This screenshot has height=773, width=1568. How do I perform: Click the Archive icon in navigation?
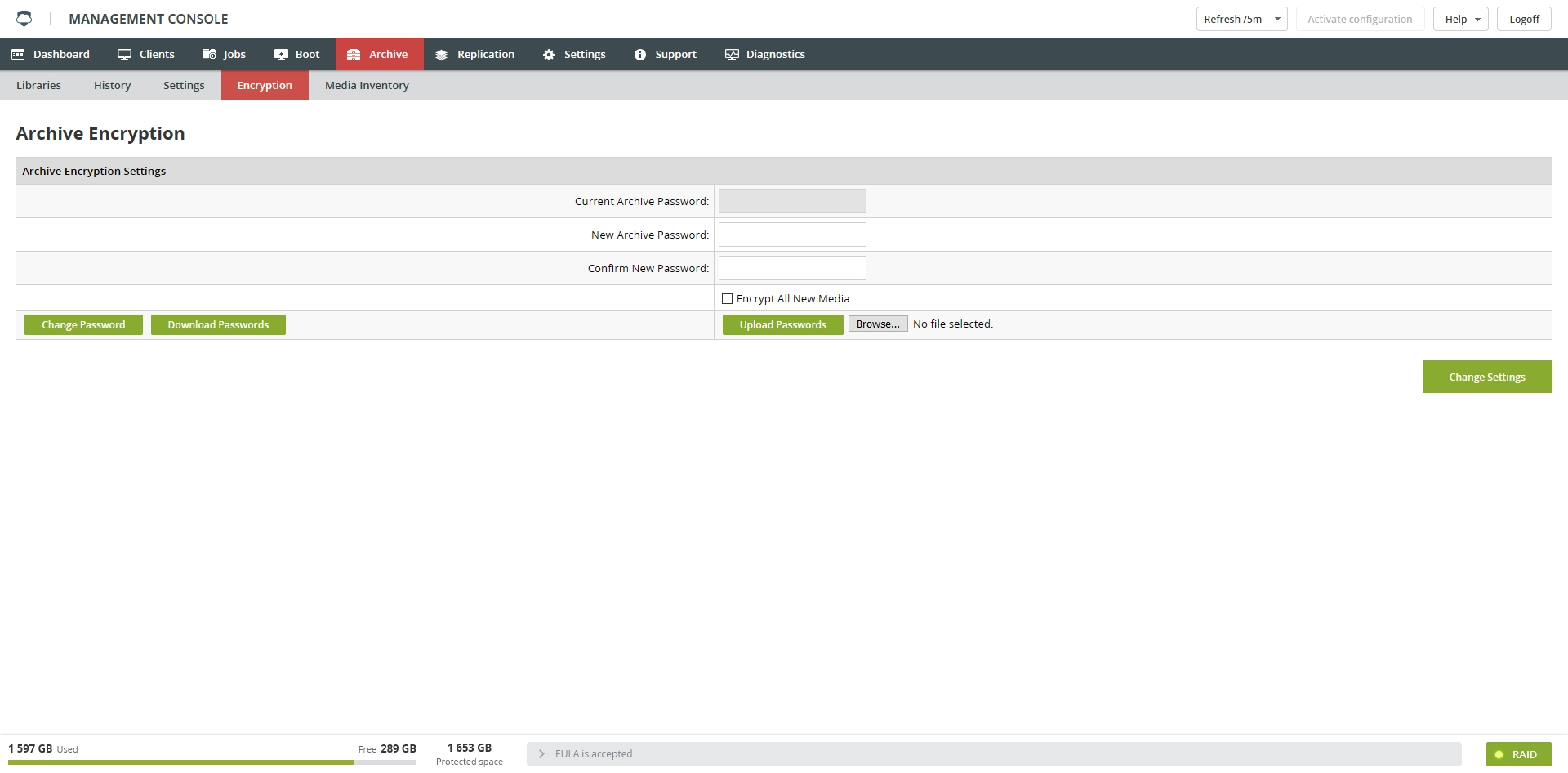click(354, 55)
